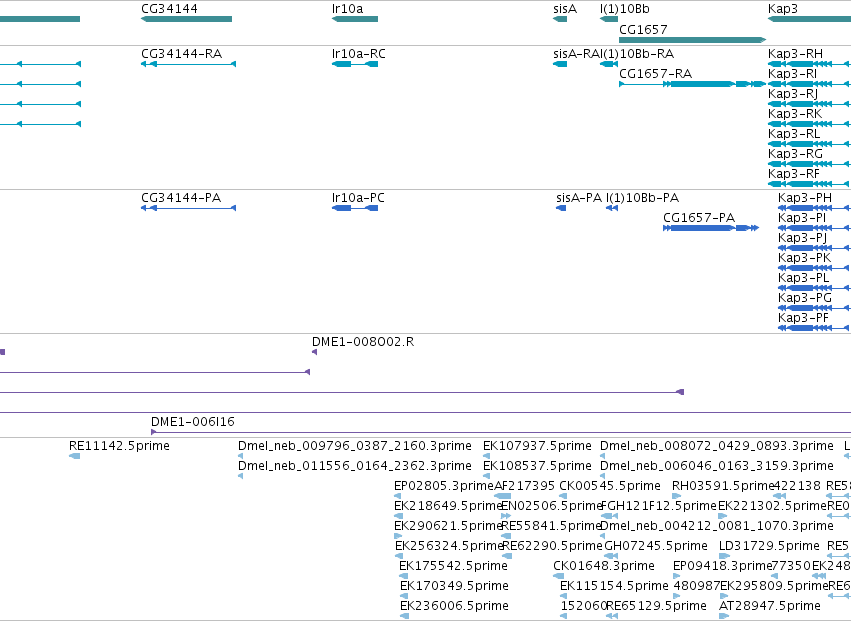Click the Kap3-RF transcript label
The image size is (851, 621).
pyautogui.click(x=793, y=174)
